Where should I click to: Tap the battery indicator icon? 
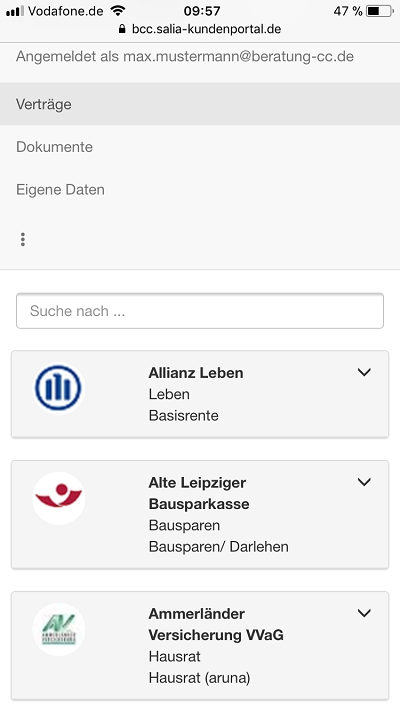380,11
